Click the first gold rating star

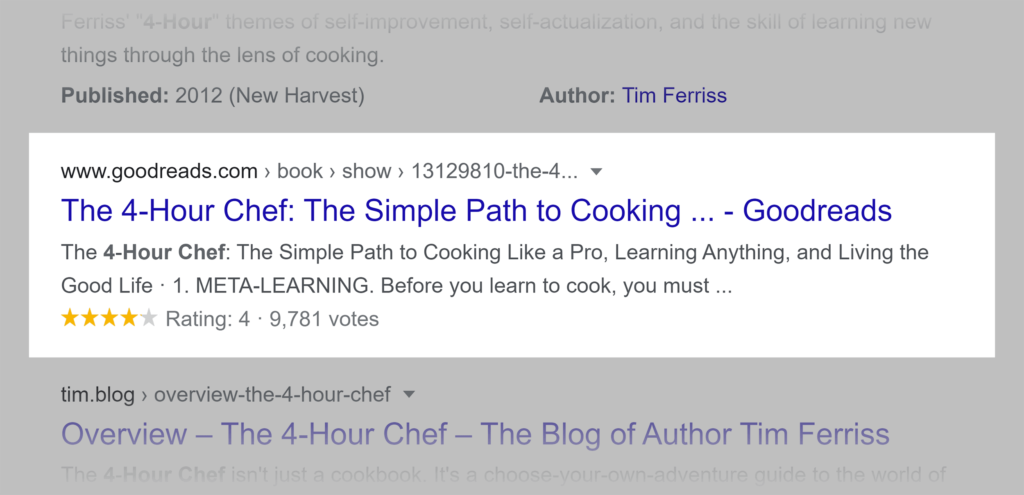click(70, 319)
